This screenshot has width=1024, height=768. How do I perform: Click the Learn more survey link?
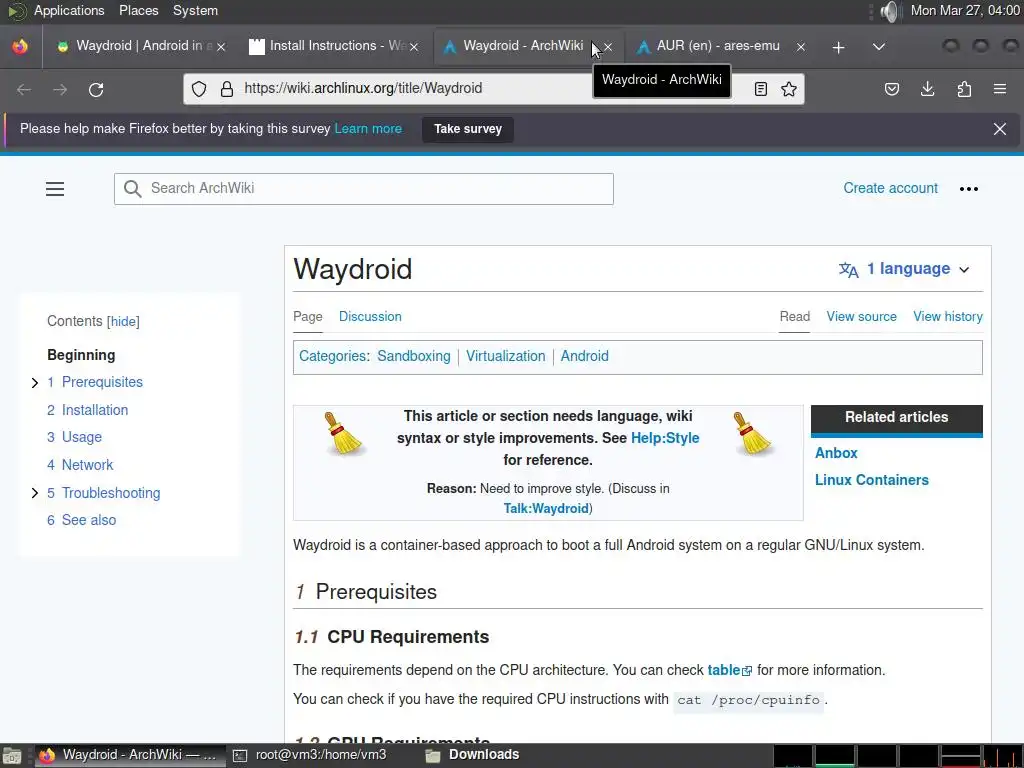[368, 129]
